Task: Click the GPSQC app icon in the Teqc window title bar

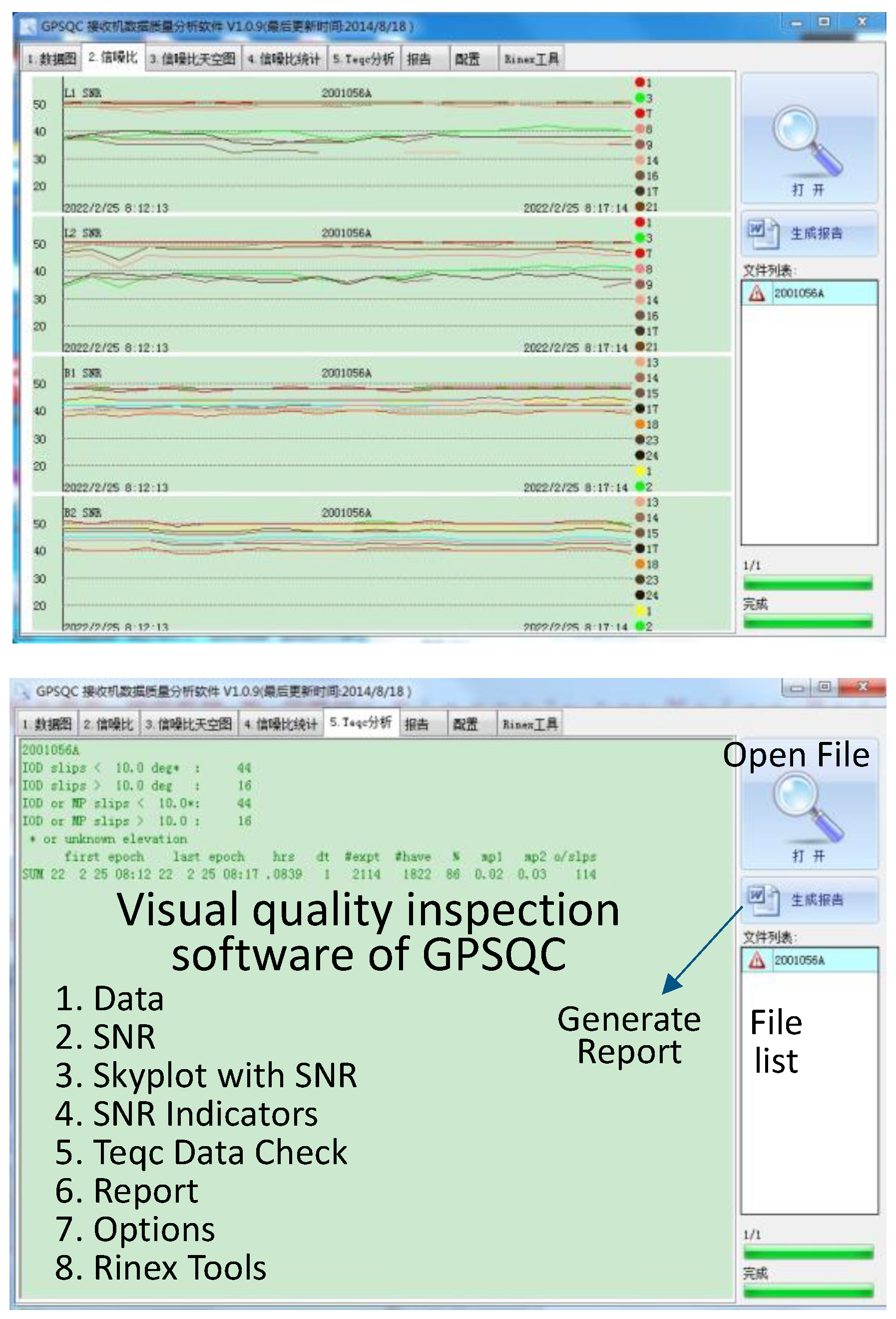Action: [23, 691]
